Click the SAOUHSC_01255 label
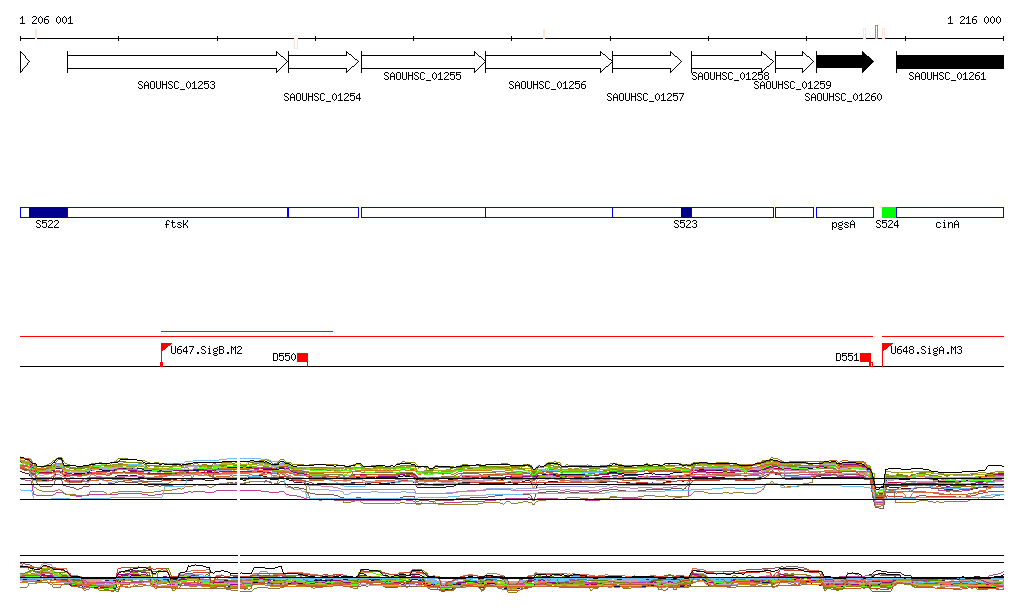Image resolution: width=1024 pixels, height=611 pixels. point(423,76)
